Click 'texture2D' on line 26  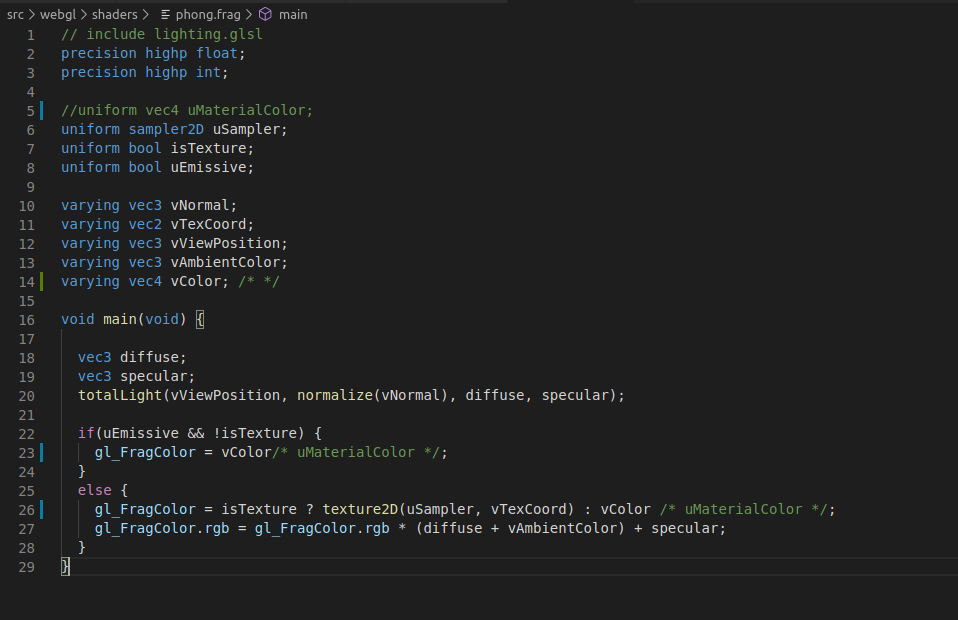(x=360, y=509)
